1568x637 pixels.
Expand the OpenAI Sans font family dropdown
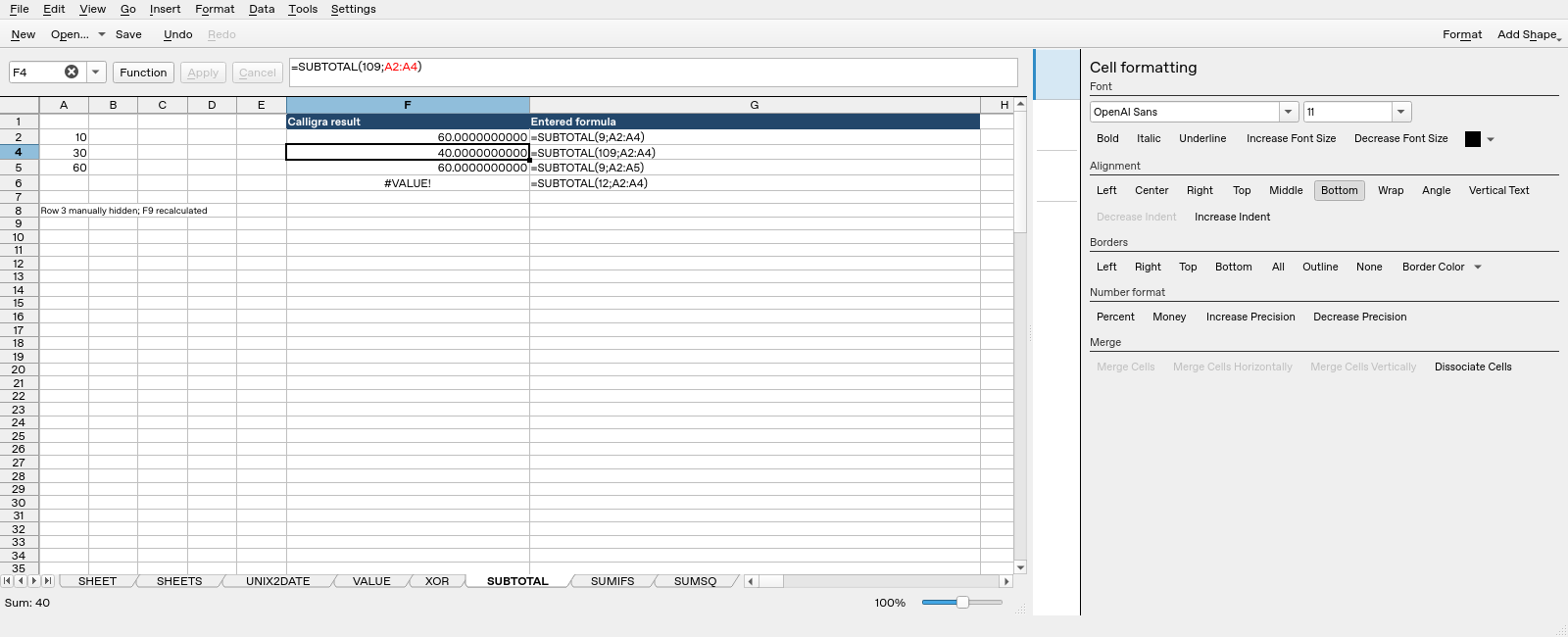tap(1289, 112)
